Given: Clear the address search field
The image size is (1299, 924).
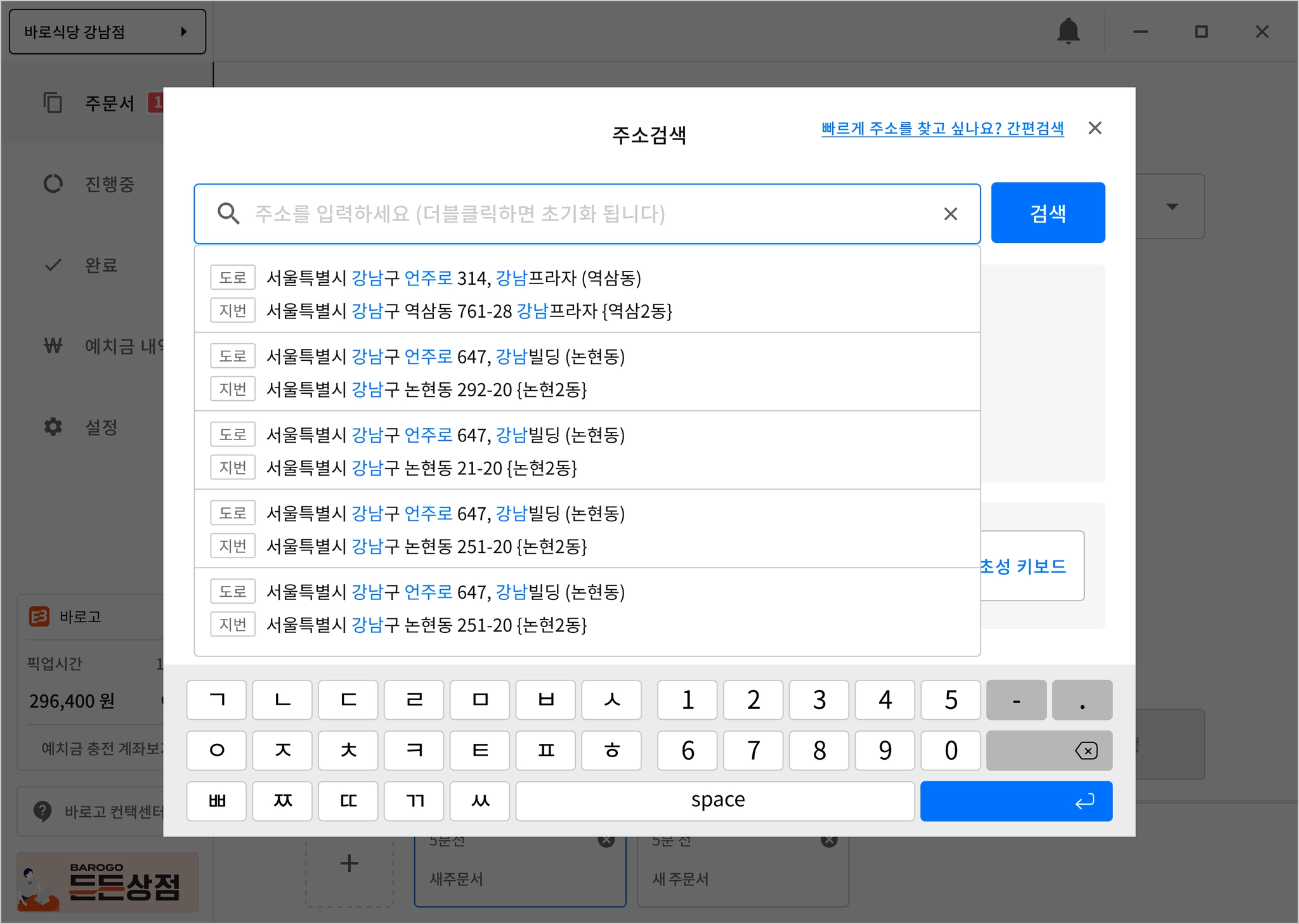Looking at the screenshot, I should [950, 214].
